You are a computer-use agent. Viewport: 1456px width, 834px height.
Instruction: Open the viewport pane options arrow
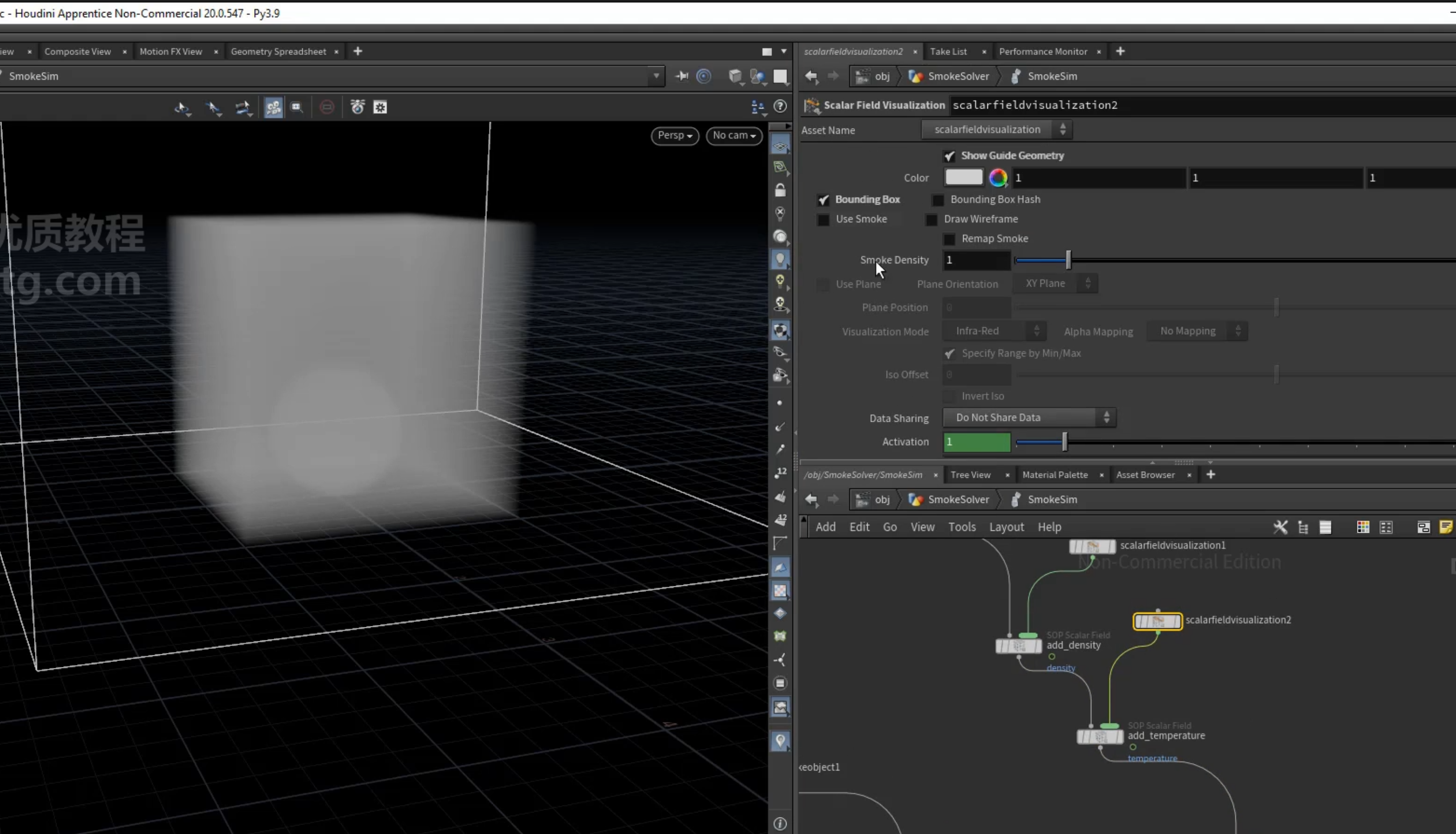[x=784, y=52]
